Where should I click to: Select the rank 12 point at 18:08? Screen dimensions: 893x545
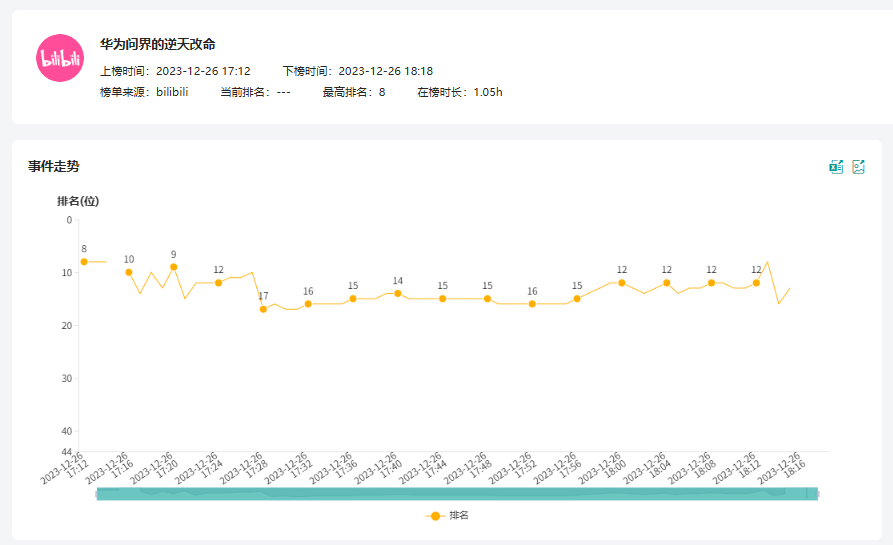coord(711,283)
